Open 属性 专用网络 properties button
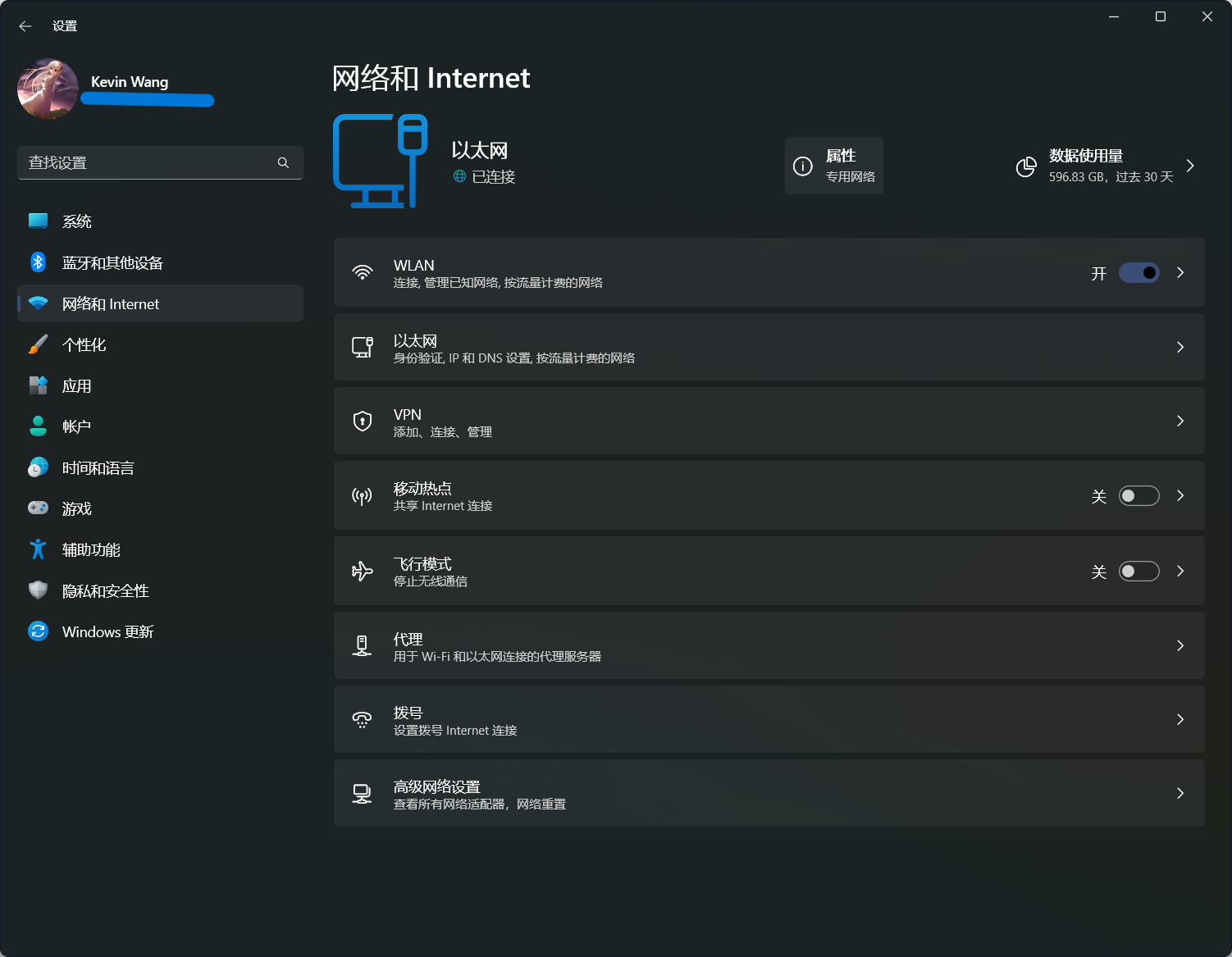Screen dimensions: 1232x957 pyautogui.click(x=834, y=166)
